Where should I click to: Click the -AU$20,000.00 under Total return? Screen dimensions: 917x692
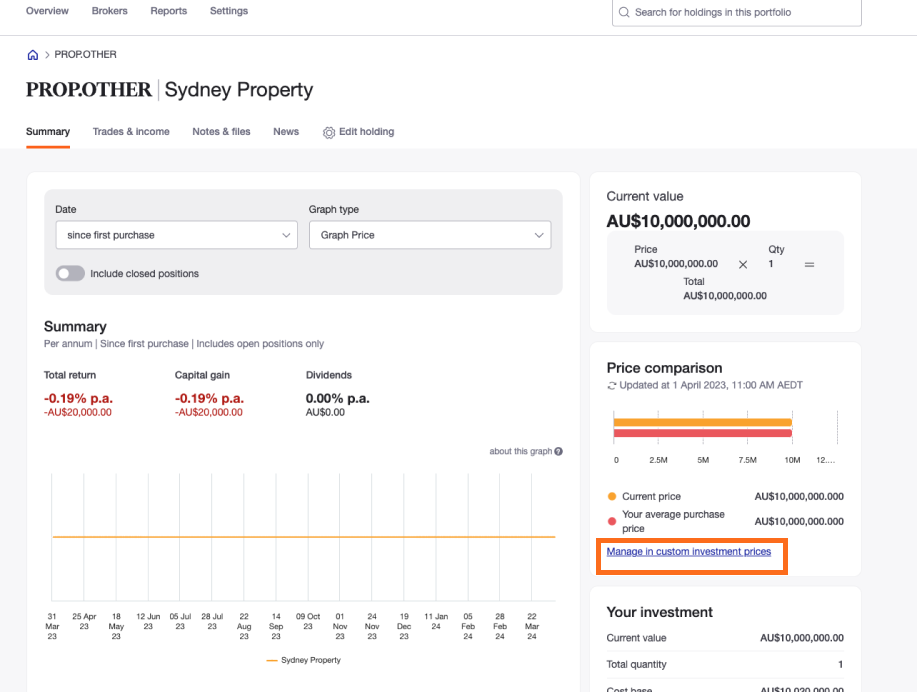78,412
